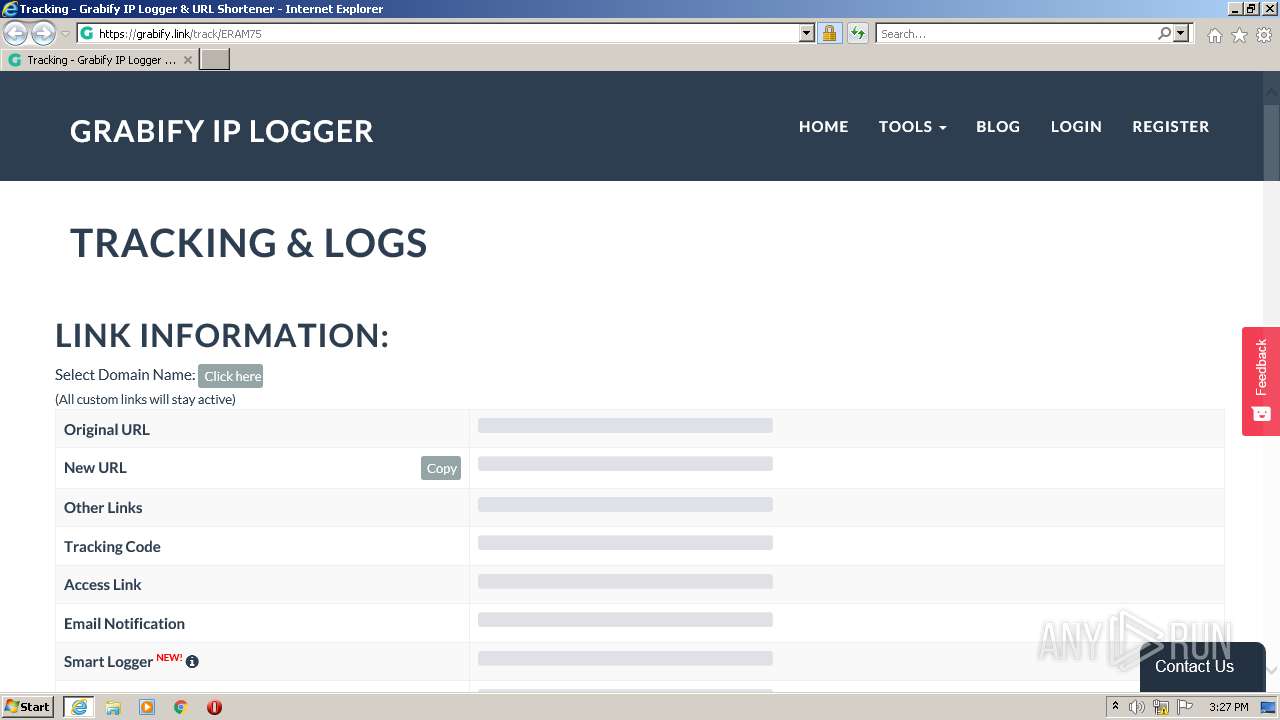Open the search provider dropdown arrow
Screen dimensions: 1280x720
click(x=1181, y=33)
